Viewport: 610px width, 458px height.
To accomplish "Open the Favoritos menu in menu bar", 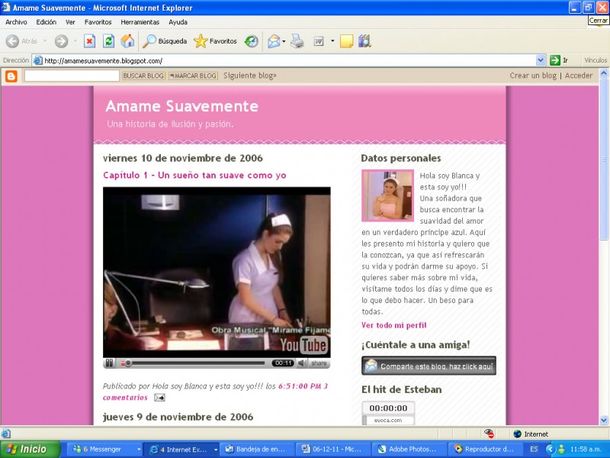I will [98, 22].
